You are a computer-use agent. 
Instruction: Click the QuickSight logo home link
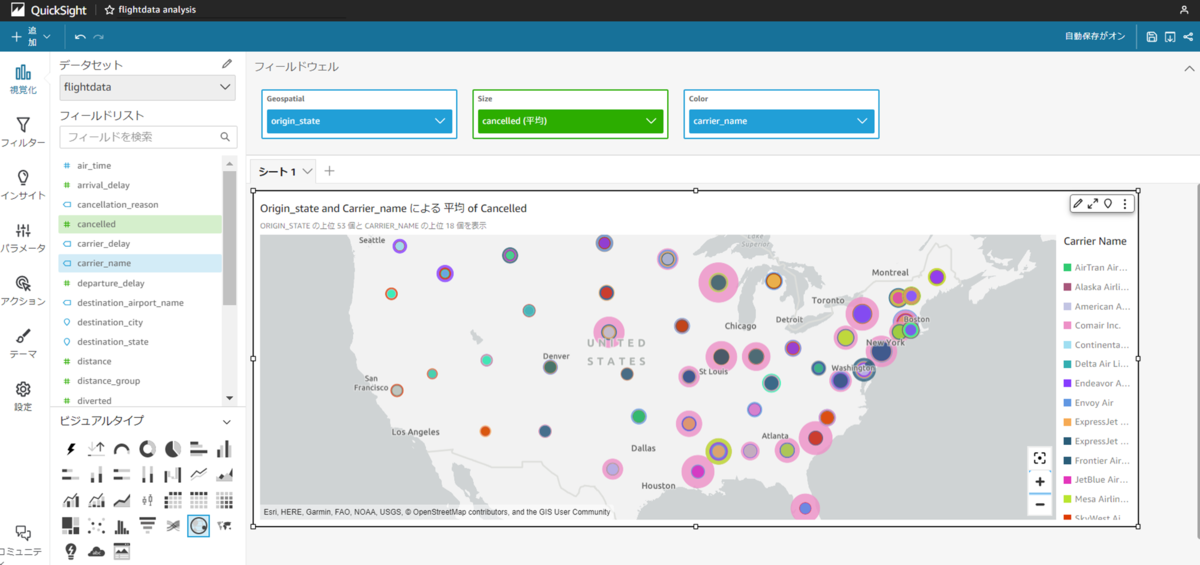coord(49,10)
